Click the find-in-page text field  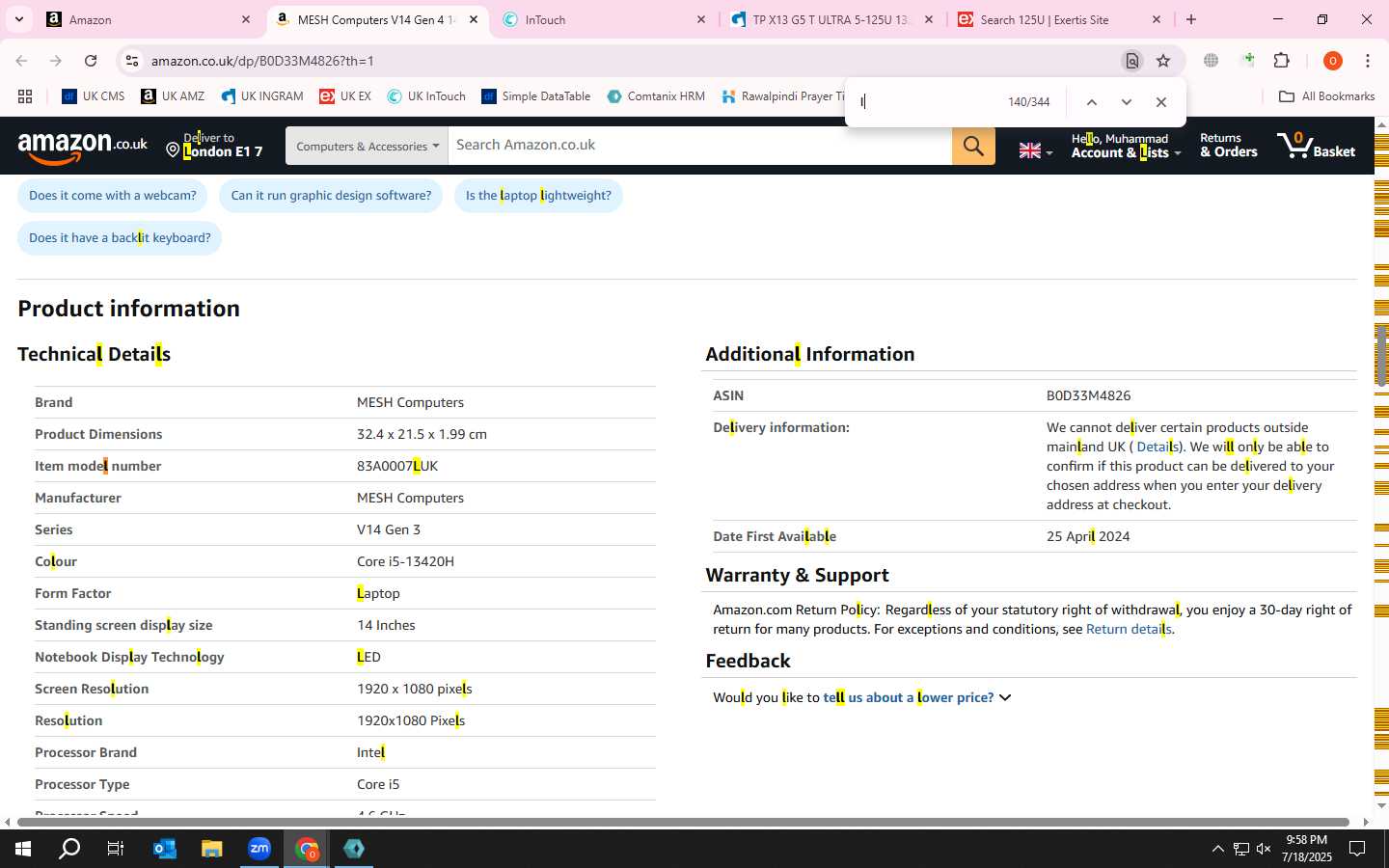pyautogui.click(x=926, y=102)
